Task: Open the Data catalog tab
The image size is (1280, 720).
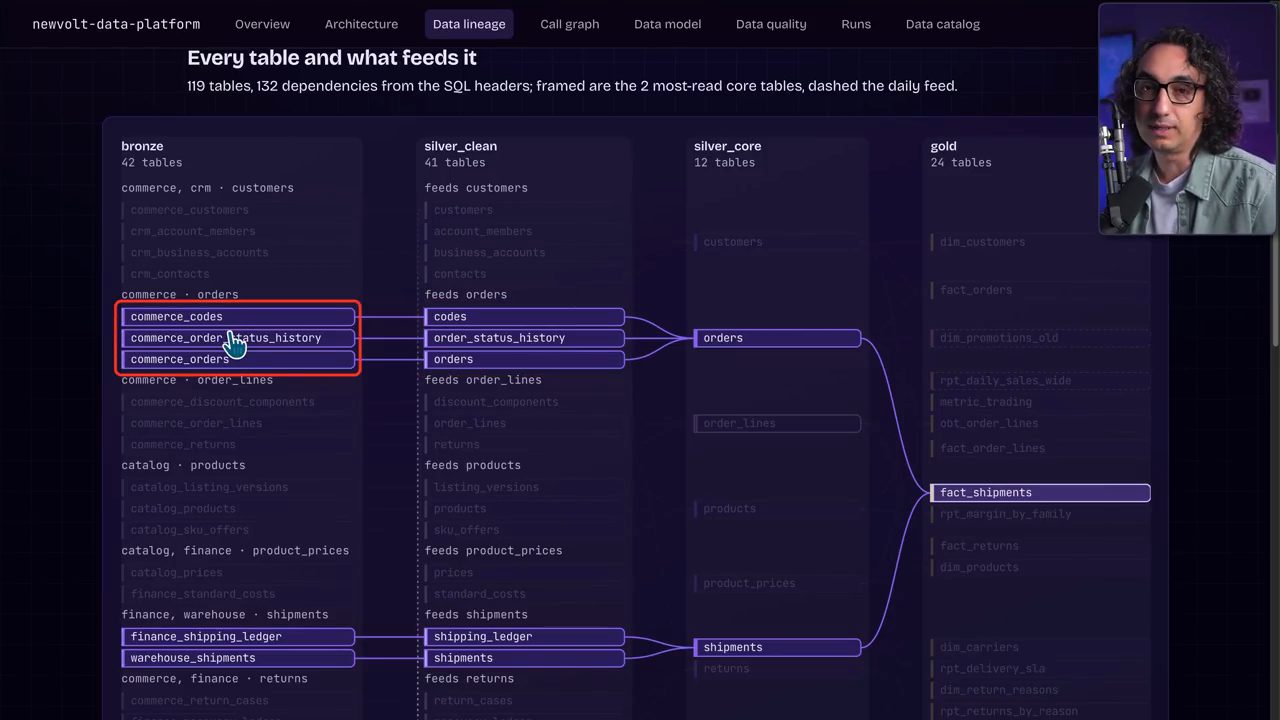Action: pyautogui.click(x=943, y=24)
